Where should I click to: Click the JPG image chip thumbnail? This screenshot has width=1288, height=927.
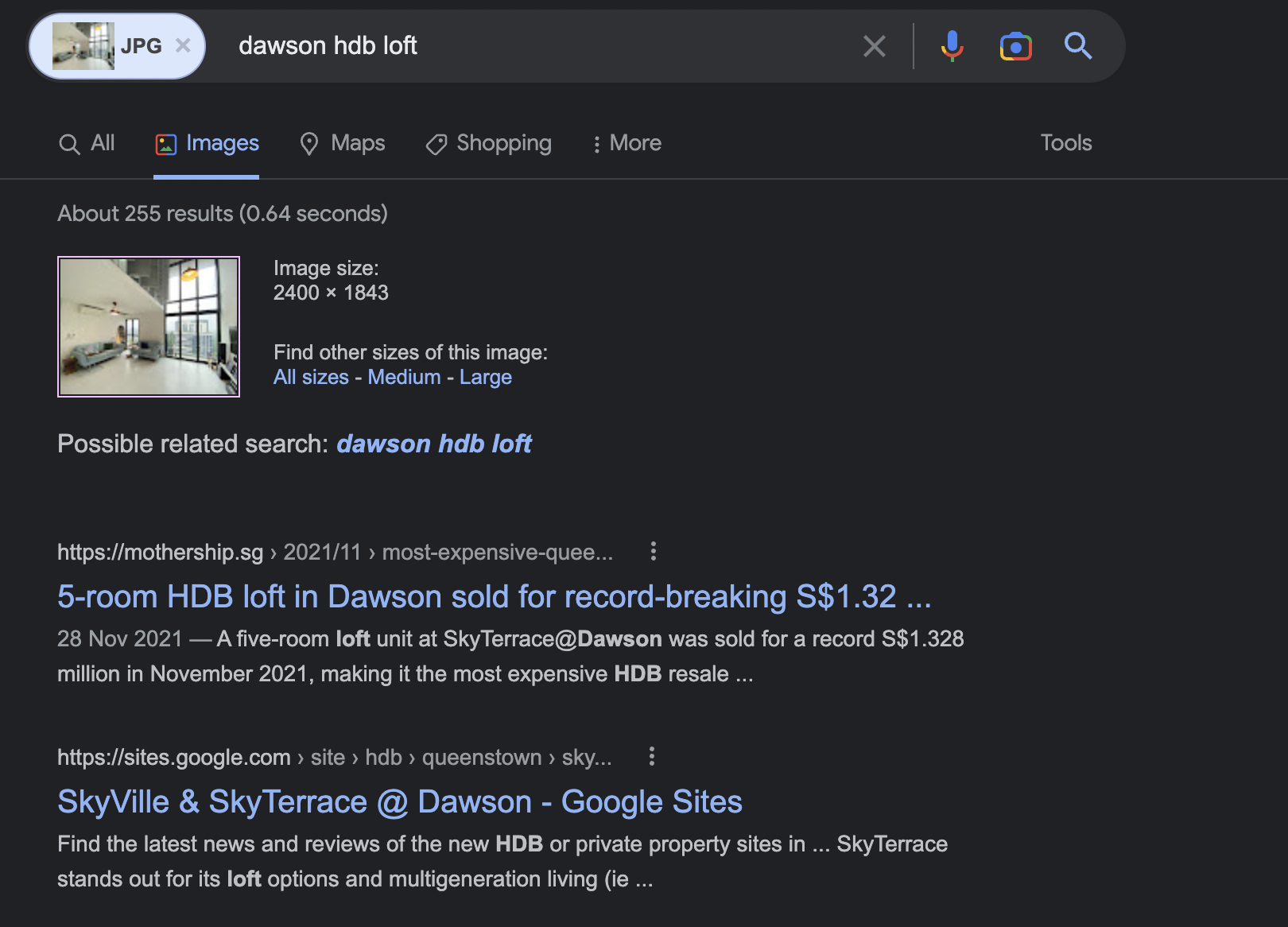pos(83,46)
